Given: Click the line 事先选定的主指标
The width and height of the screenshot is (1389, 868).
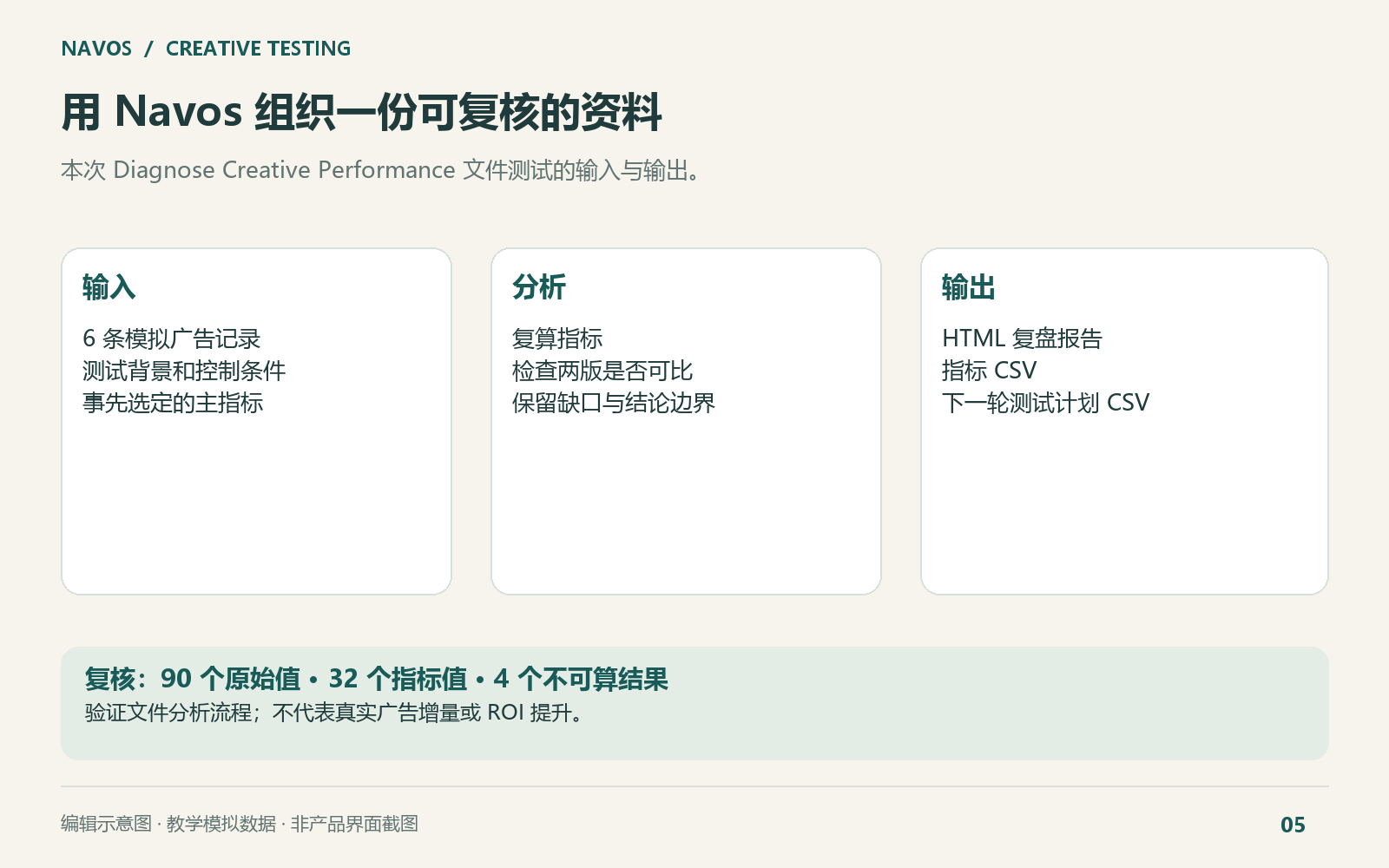Looking at the screenshot, I should pyautogui.click(x=173, y=403).
